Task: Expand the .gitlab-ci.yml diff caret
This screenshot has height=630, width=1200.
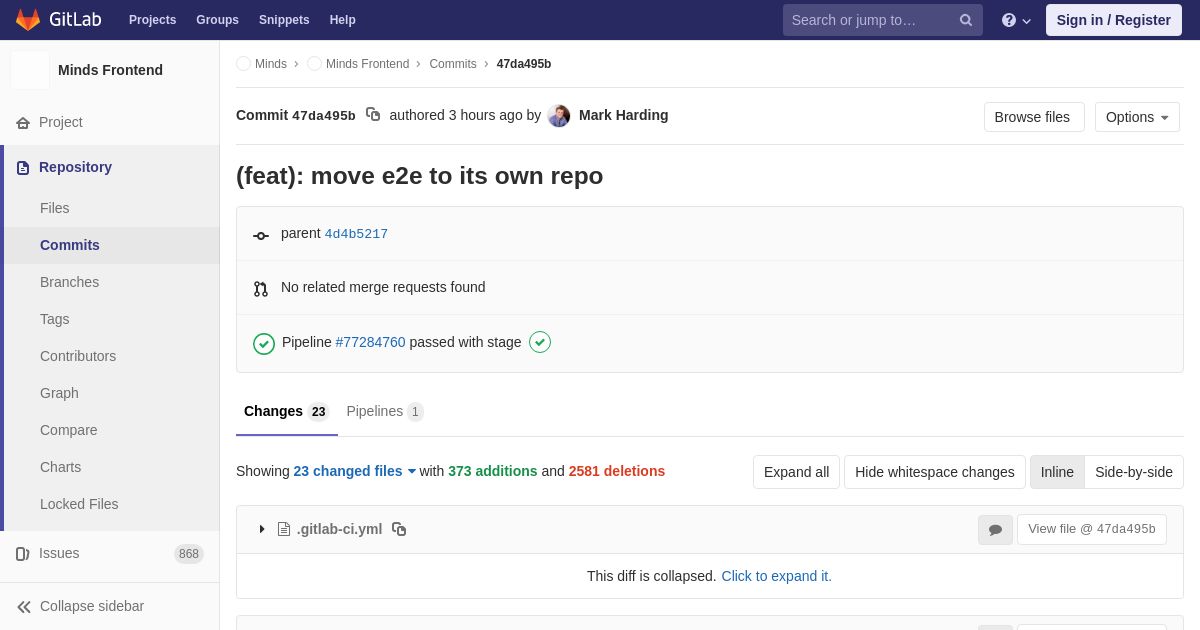Action: (262, 529)
